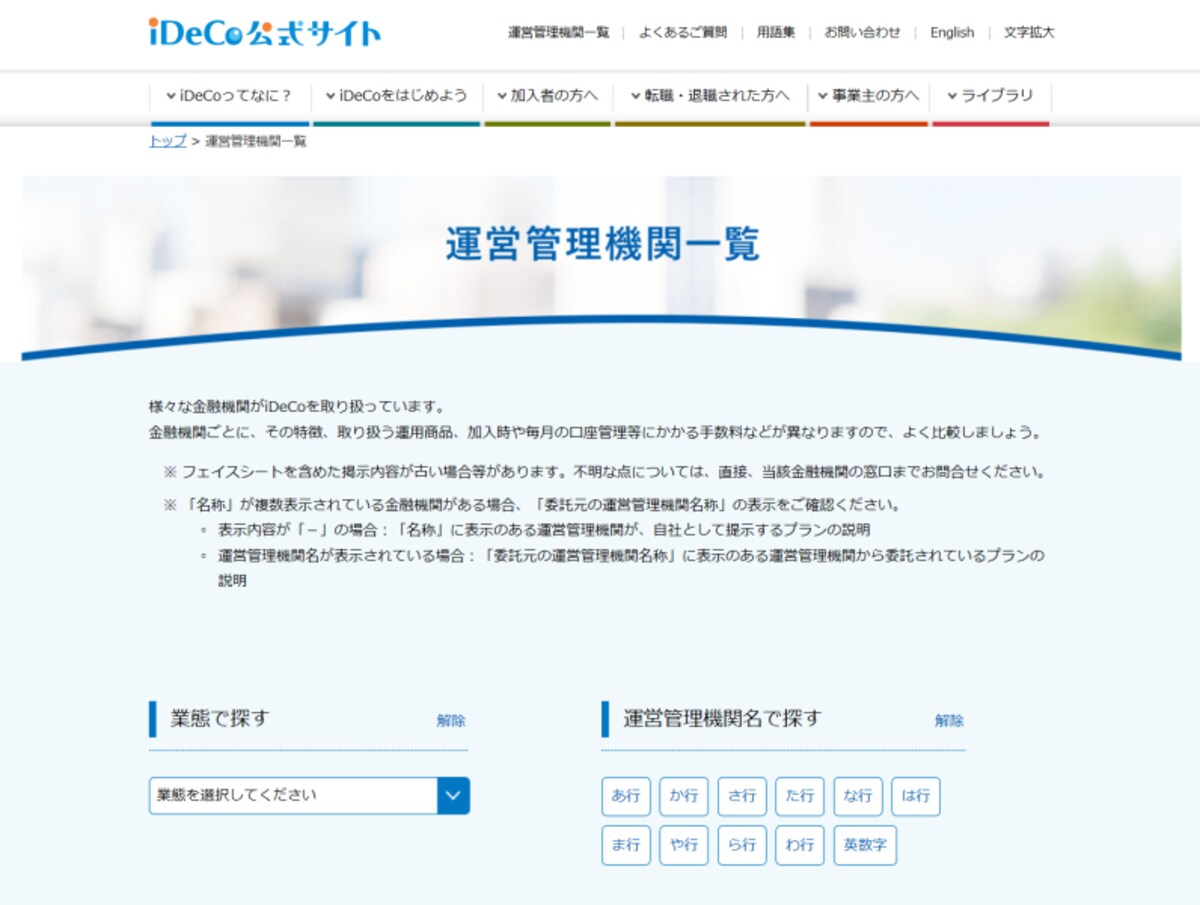Filter institutions by な行
This screenshot has height=905, width=1200.
(x=858, y=797)
